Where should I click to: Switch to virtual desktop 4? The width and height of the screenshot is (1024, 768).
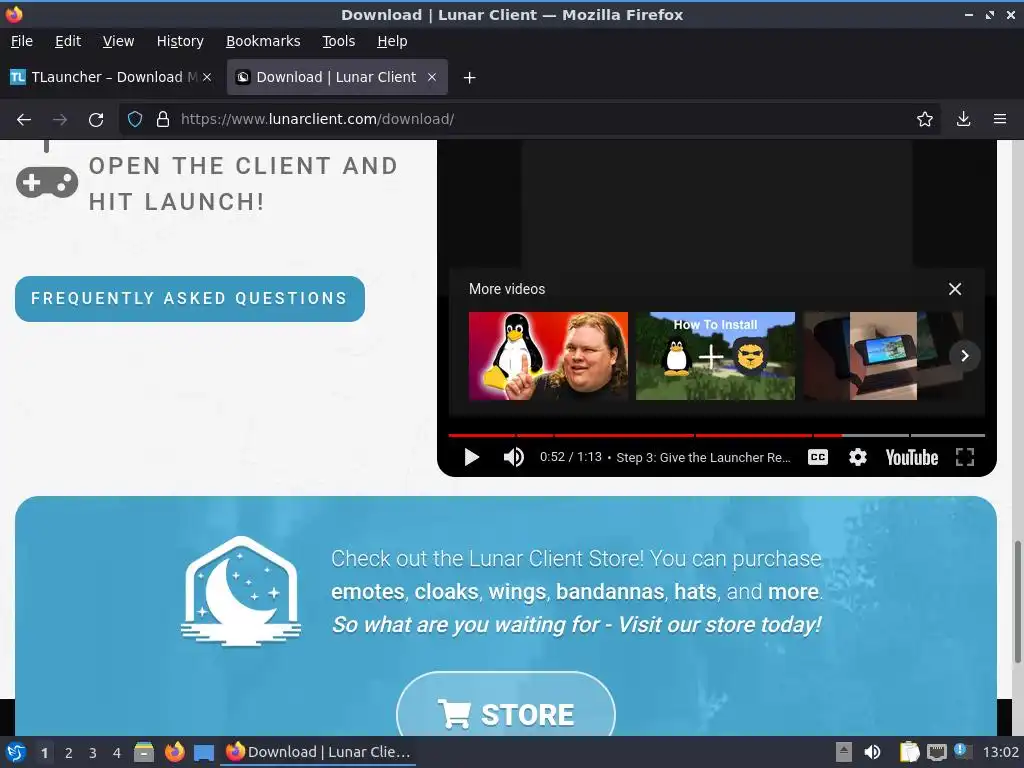[117, 753]
